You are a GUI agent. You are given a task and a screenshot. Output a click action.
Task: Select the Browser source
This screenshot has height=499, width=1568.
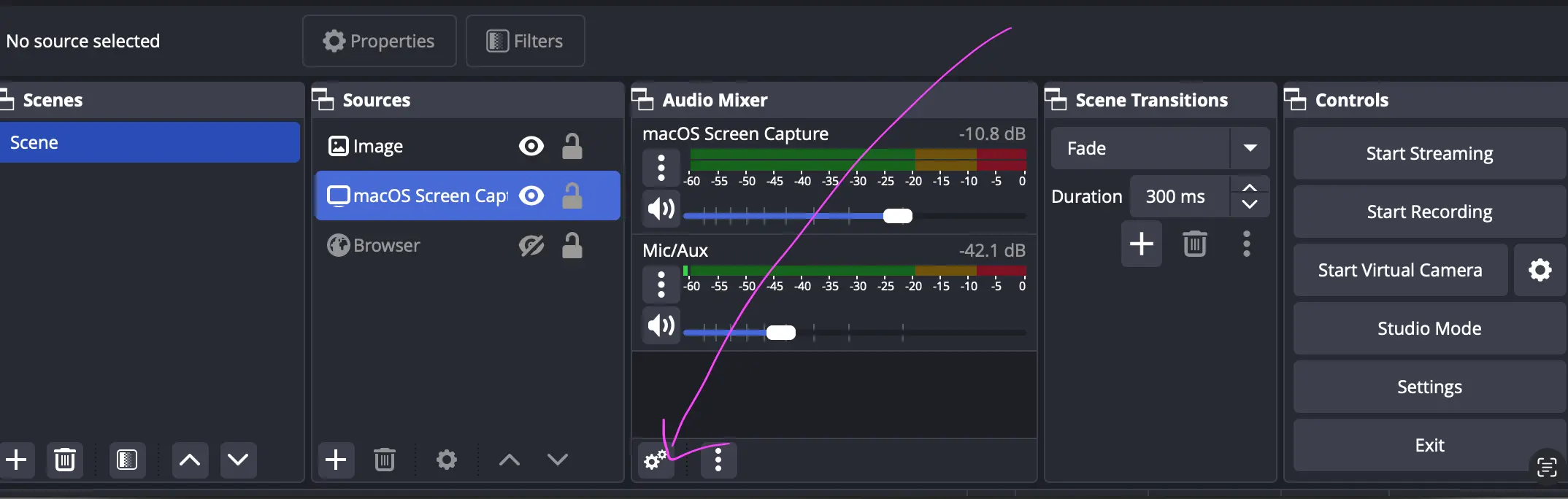(x=467, y=245)
